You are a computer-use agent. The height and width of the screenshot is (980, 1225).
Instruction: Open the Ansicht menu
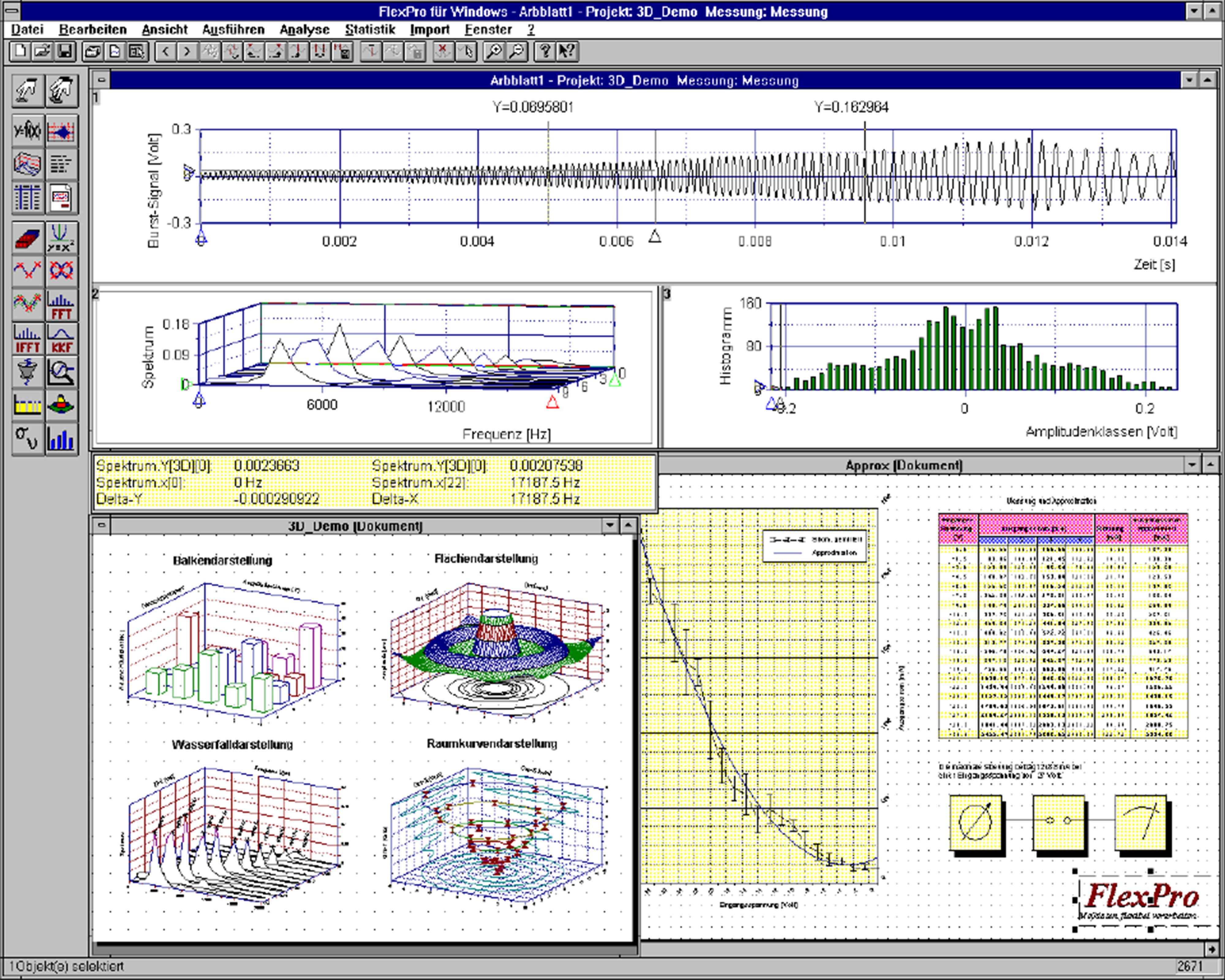(x=165, y=29)
